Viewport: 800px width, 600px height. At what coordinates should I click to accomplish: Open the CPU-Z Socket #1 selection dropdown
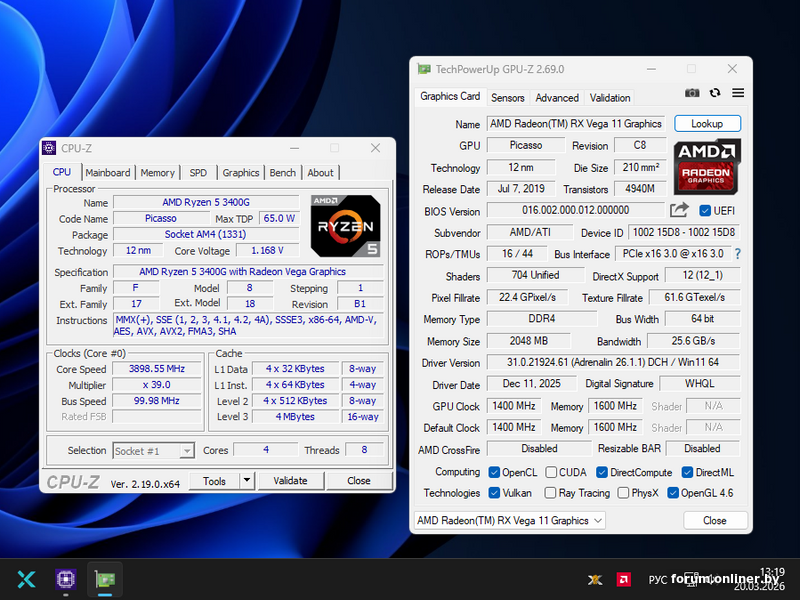(154, 451)
